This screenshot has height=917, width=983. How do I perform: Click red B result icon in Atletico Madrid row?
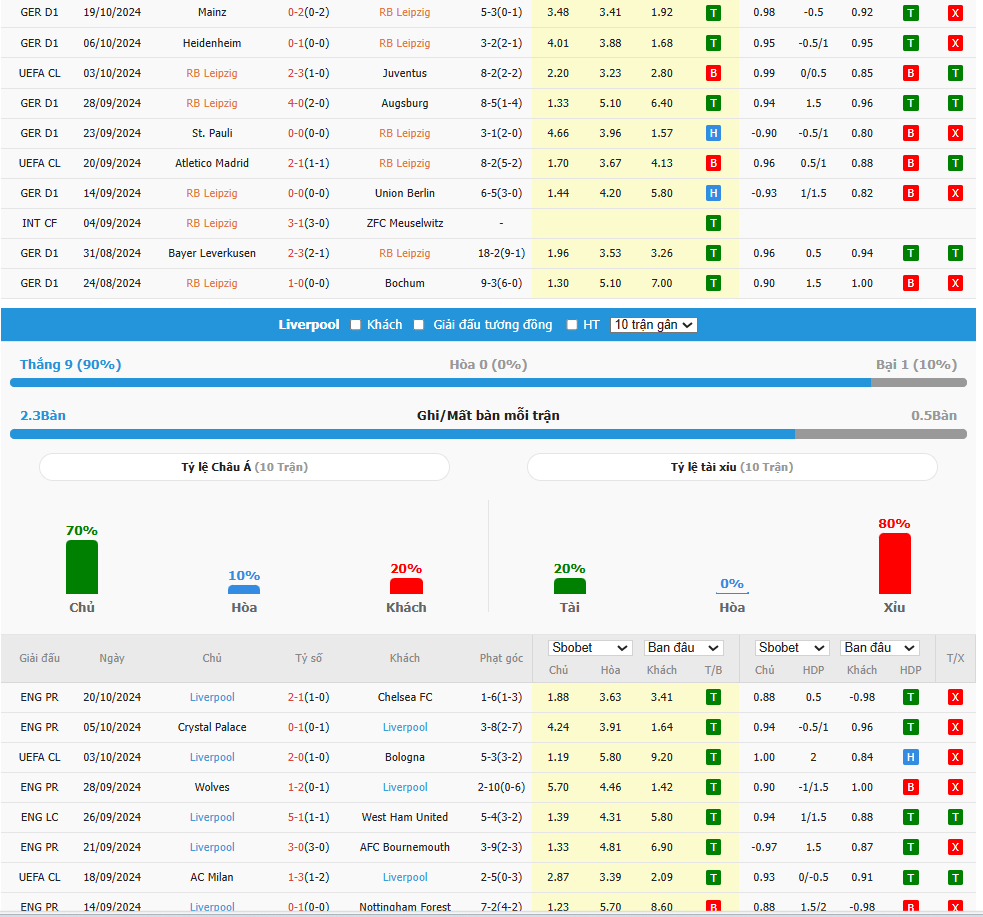click(x=713, y=163)
